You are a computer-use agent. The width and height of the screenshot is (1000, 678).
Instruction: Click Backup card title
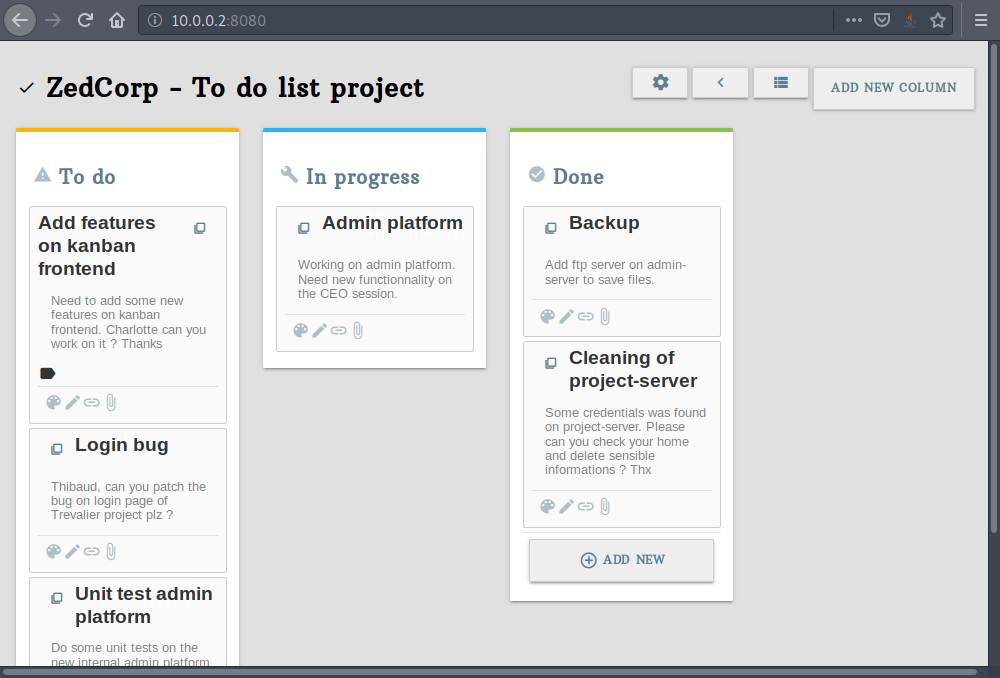604,223
